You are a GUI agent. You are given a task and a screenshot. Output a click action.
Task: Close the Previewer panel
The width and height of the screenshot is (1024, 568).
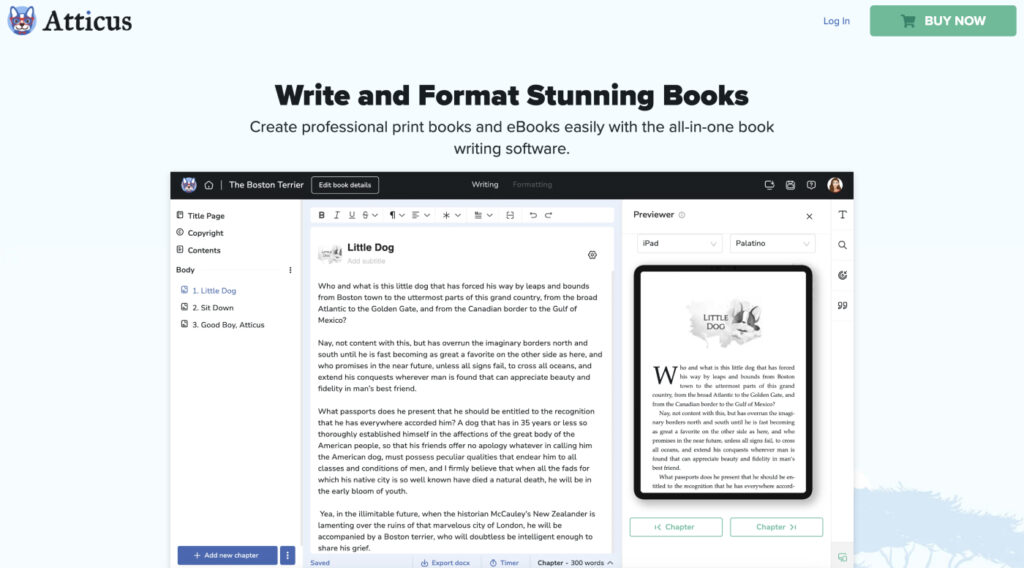(x=809, y=216)
